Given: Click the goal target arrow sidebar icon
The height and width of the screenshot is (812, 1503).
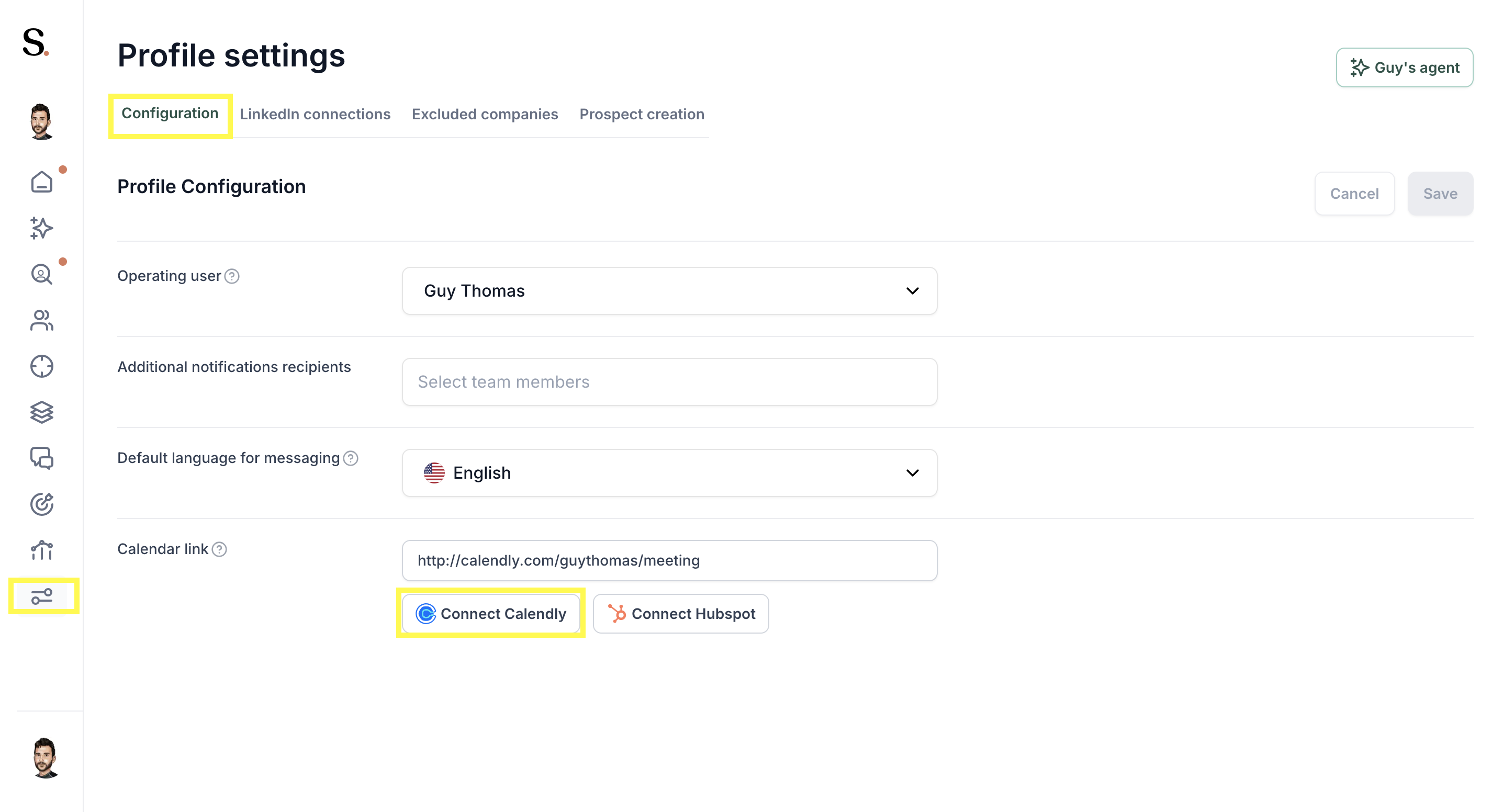Looking at the screenshot, I should click(41, 504).
